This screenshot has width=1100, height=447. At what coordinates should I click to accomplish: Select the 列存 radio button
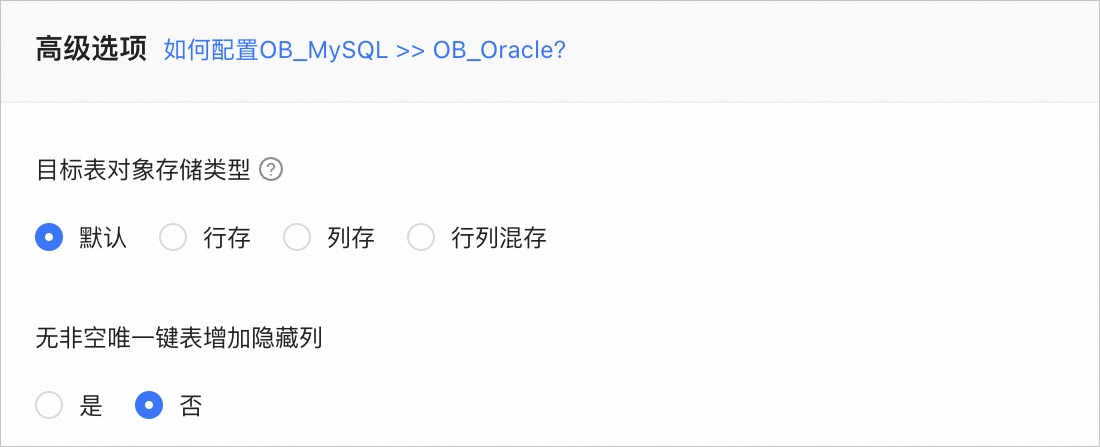click(x=297, y=238)
